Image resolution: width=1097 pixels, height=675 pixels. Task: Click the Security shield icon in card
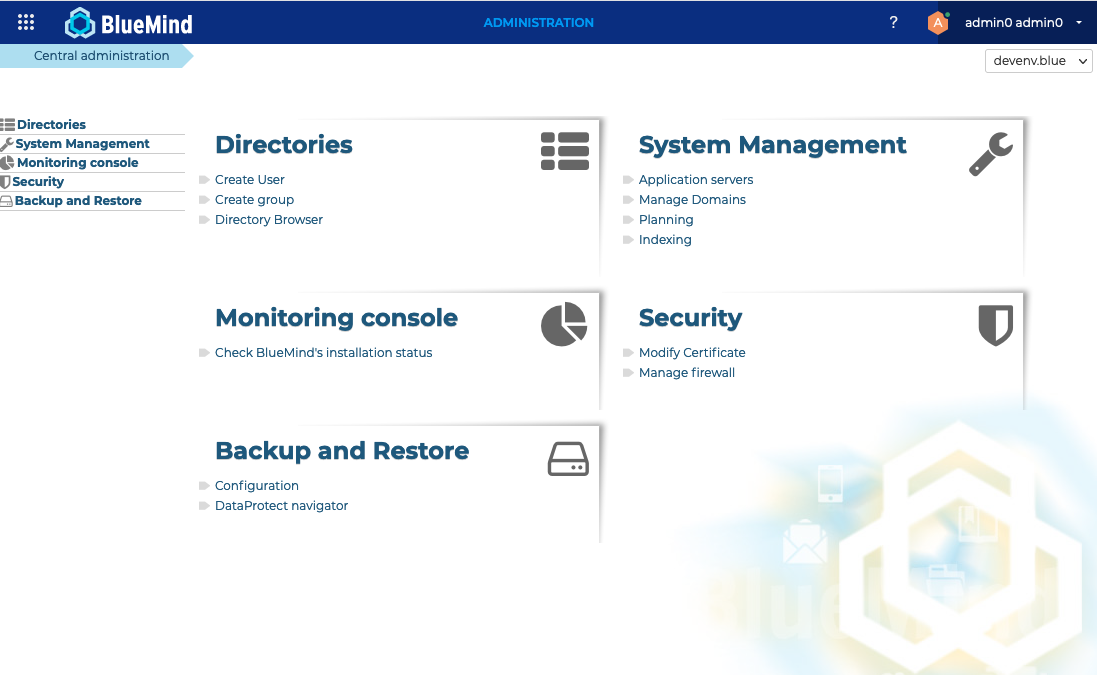tap(995, 325)
